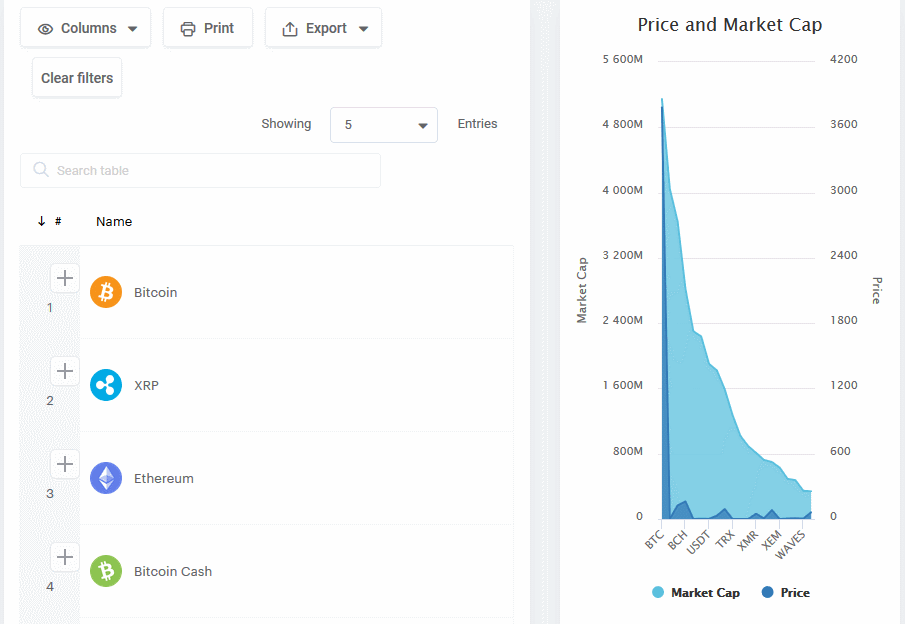The image size is (905, 624).
Task: Click the Price and Market Cap chart title
Action: point(730,25)
